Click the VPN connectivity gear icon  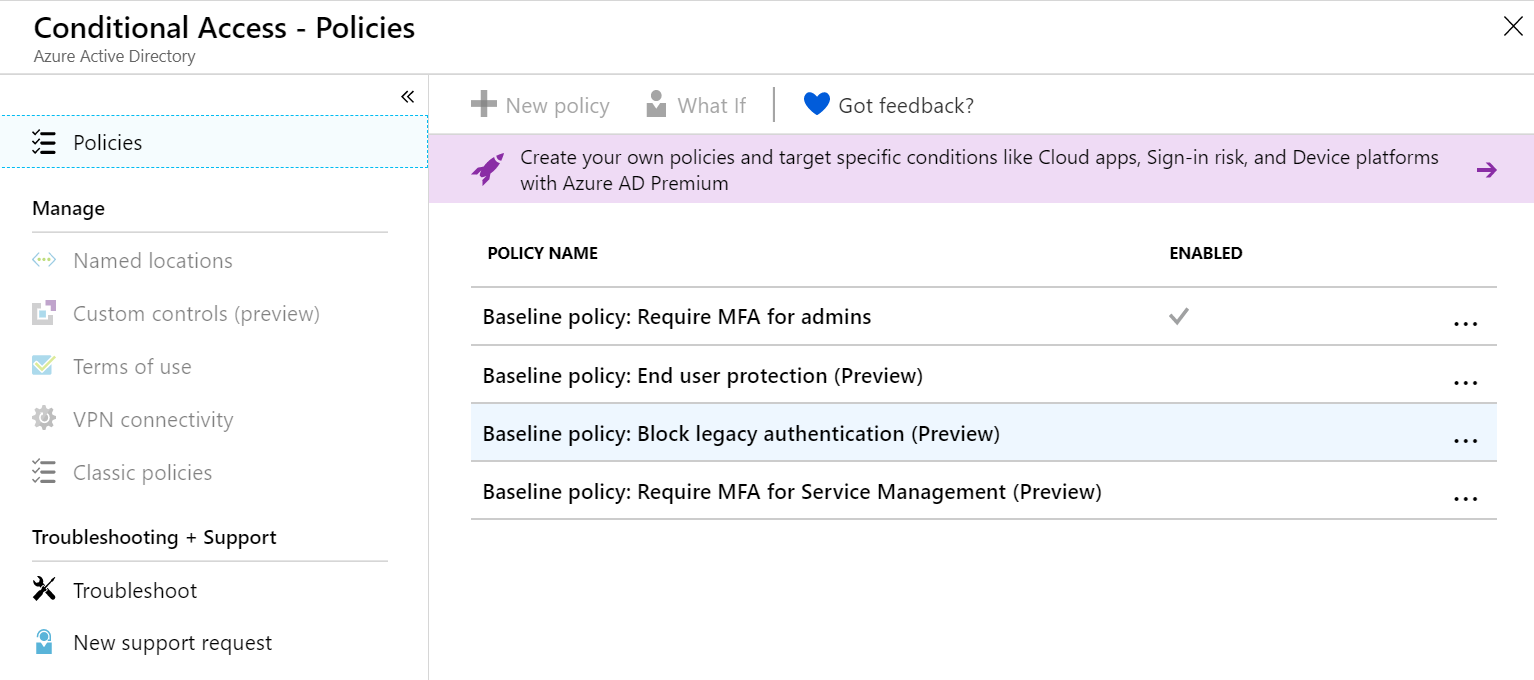43,420
